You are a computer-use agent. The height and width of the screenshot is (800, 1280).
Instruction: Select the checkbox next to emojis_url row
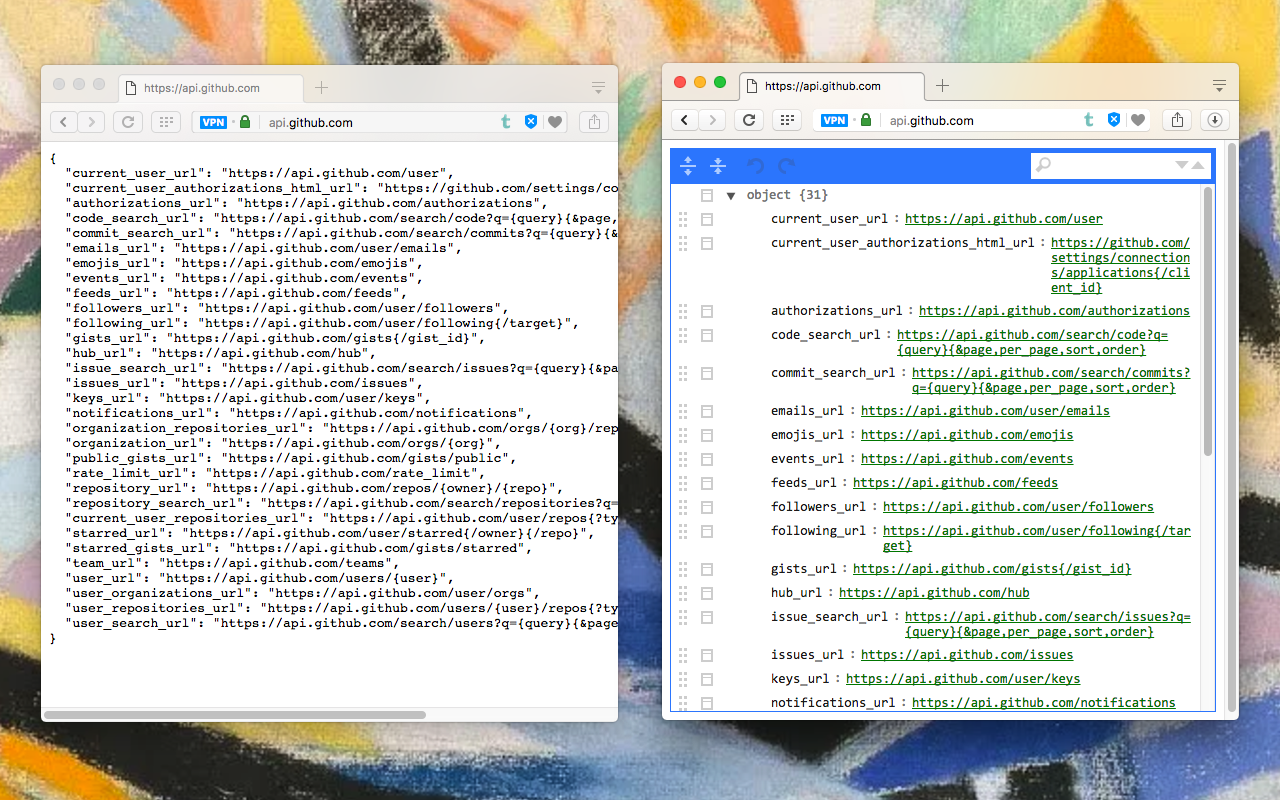pos(707,435)
